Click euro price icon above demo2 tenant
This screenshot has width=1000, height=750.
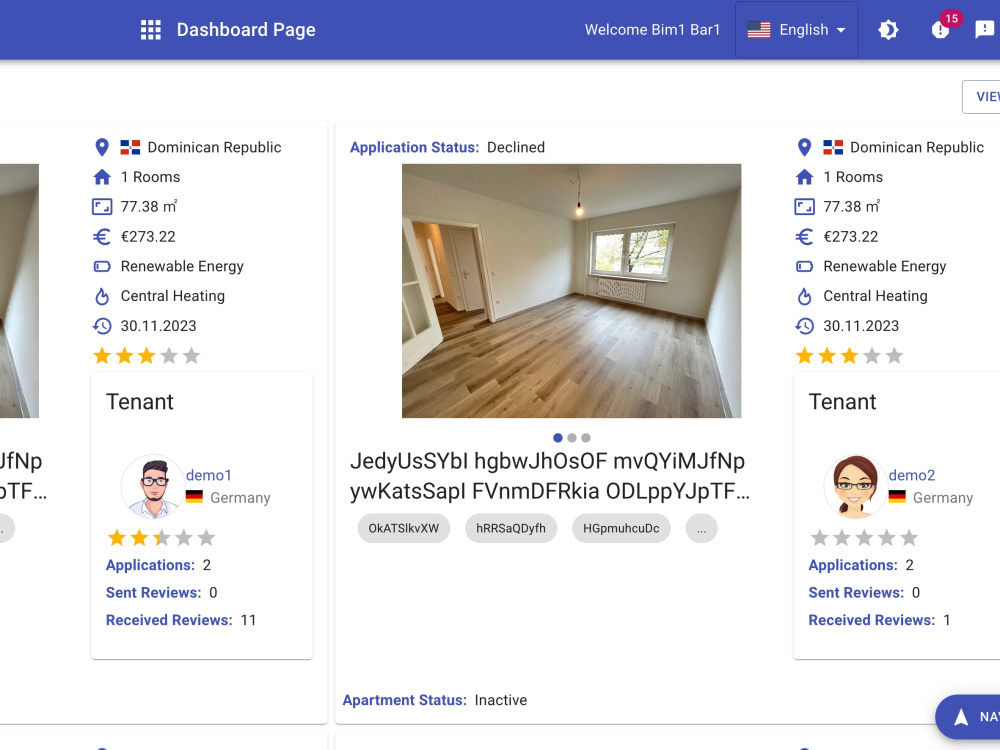pos(805,237)
